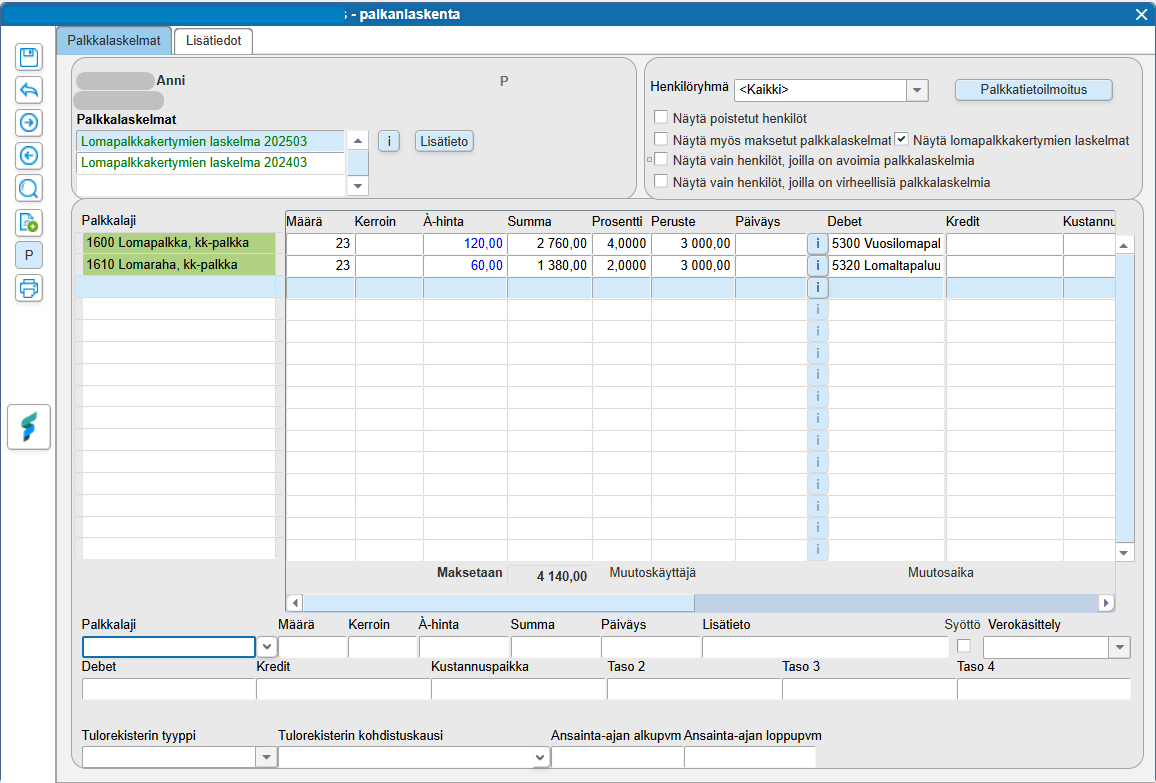Go to previous person with left-arrow icon
The height and width of the screenshot is (783, 1156).
(29, 156)
